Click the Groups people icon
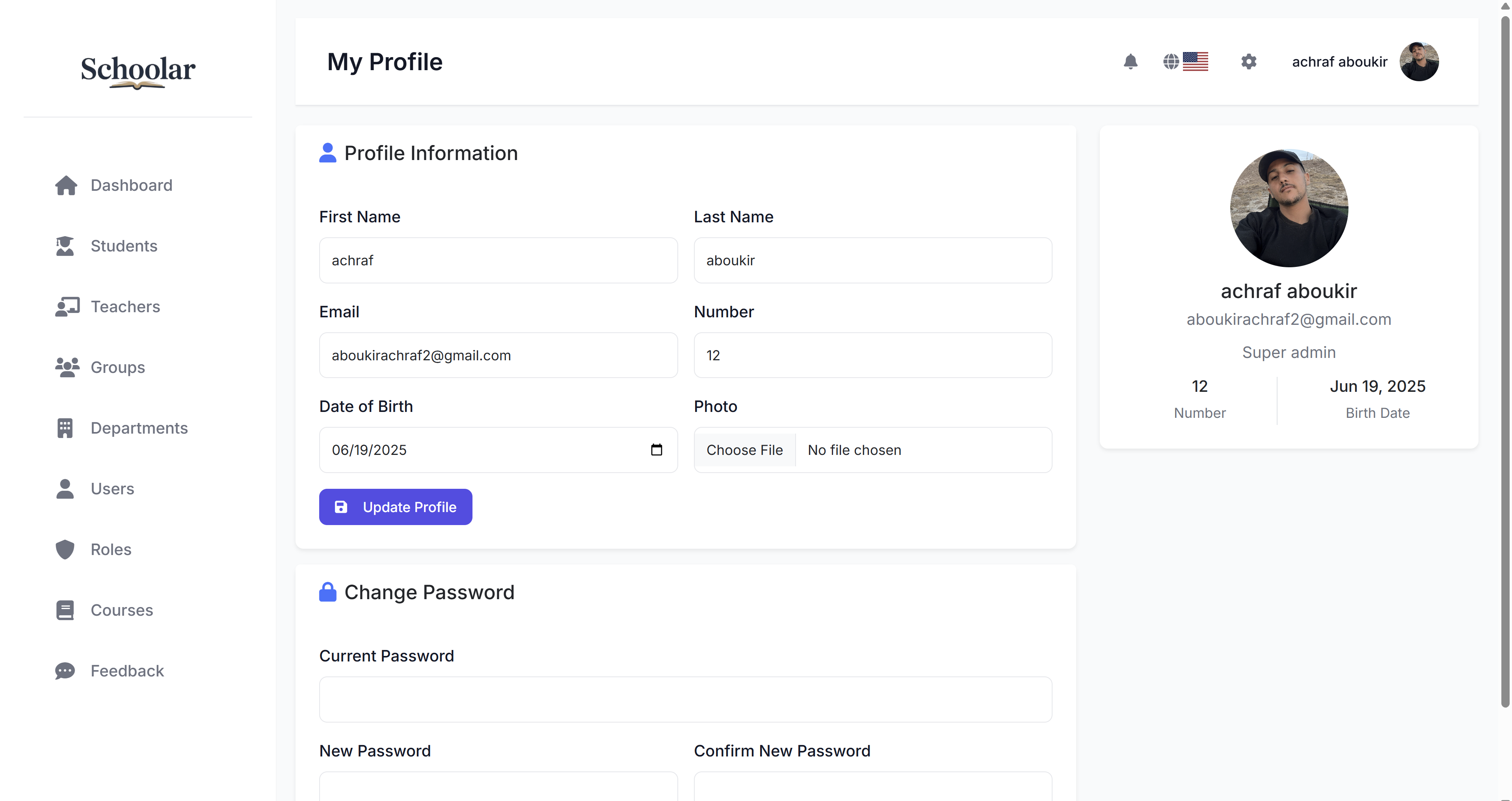The image size is (1512, 801). pyautogui.click(x=67, y=368)
